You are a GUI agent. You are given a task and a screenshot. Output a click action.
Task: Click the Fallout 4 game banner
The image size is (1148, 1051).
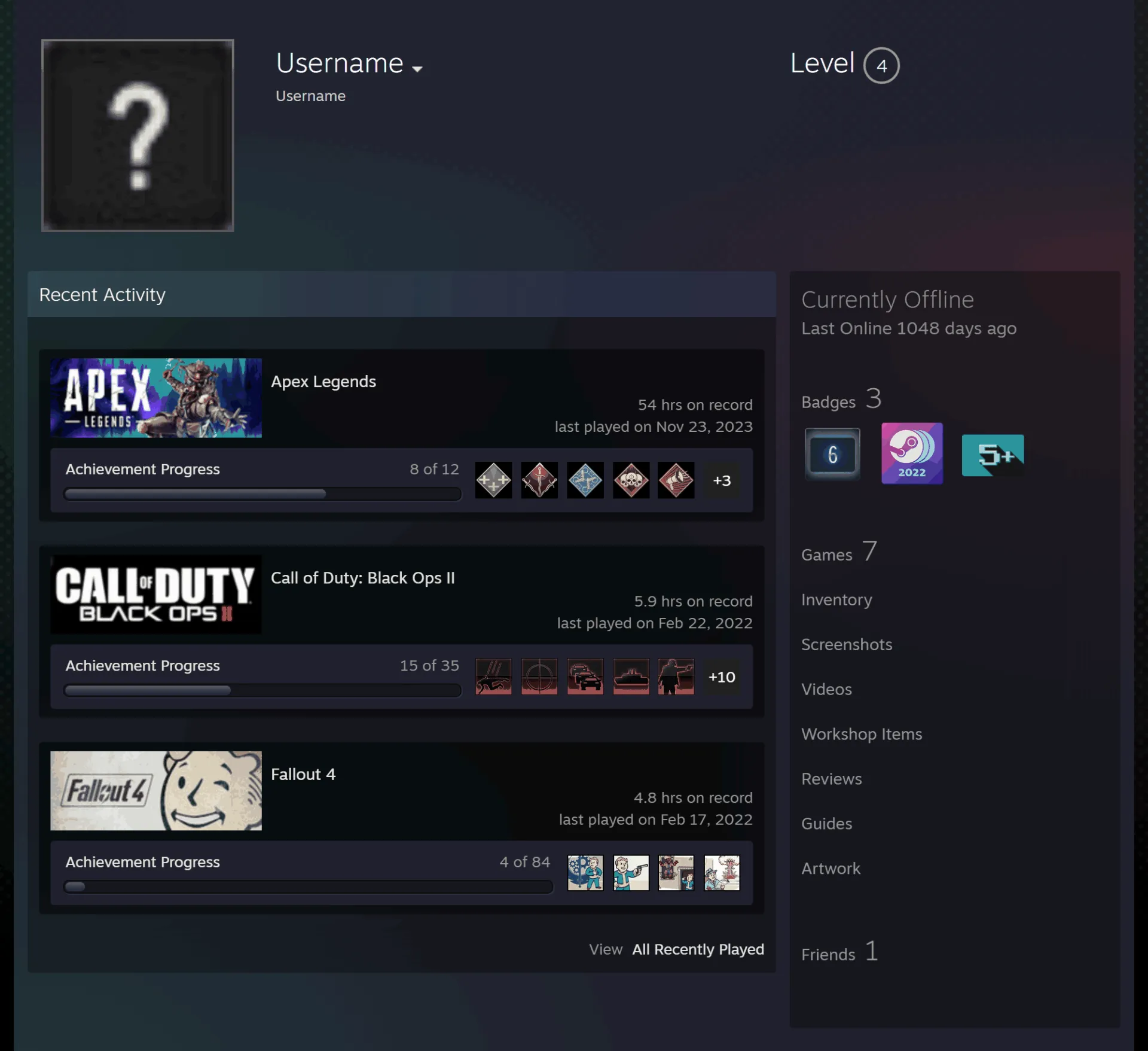pyautogui.click(x=156, y=790)
